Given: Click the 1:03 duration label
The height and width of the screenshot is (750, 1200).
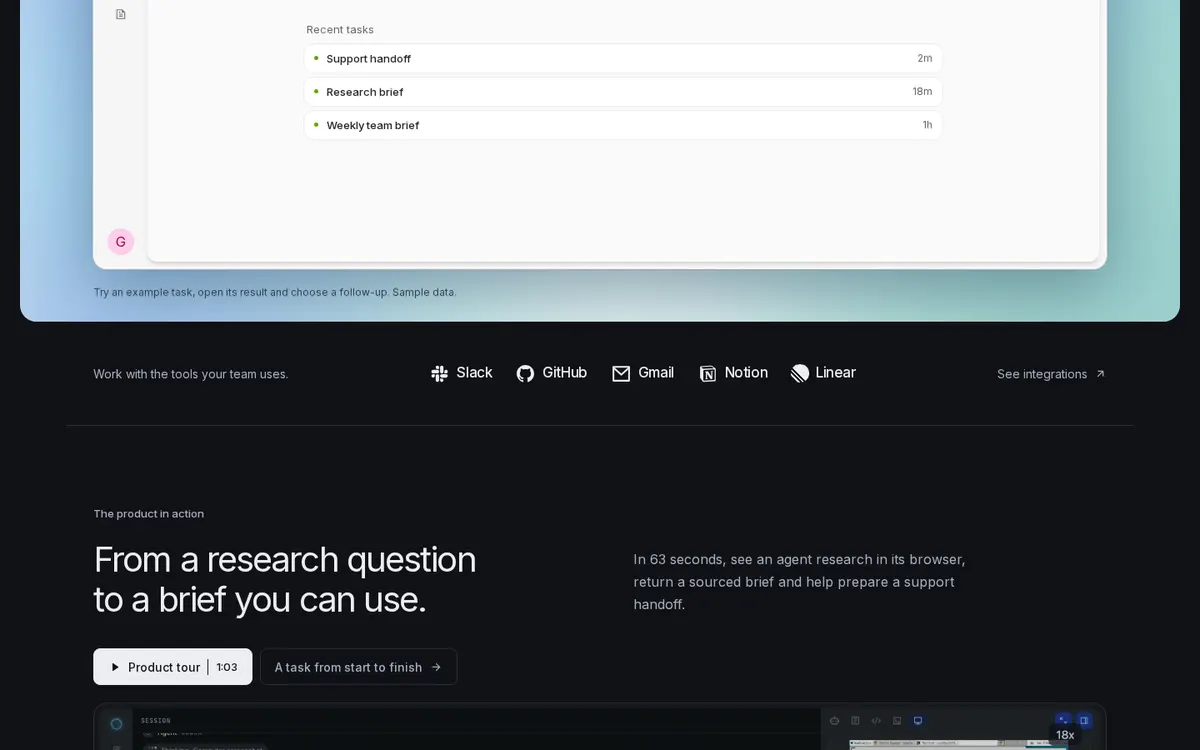Looking at the screenshot, I should click(x=227, y=667).
